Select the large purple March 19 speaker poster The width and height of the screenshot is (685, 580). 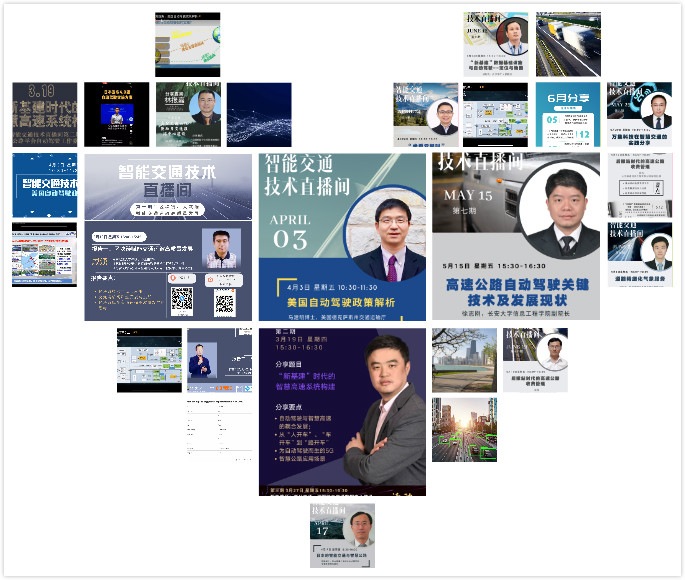pos(342,410)
